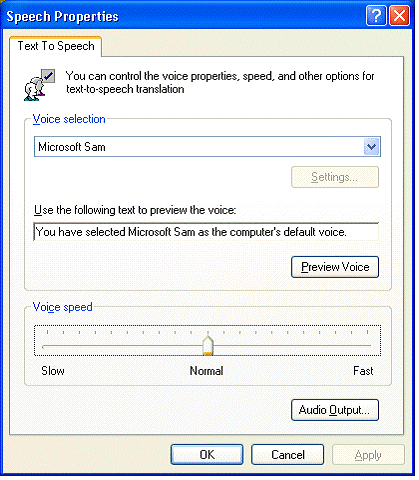Image resolution: width=419 pixels, height=480 pixels.
Task: Click the disabled Apply button
Action: point(368,455)
